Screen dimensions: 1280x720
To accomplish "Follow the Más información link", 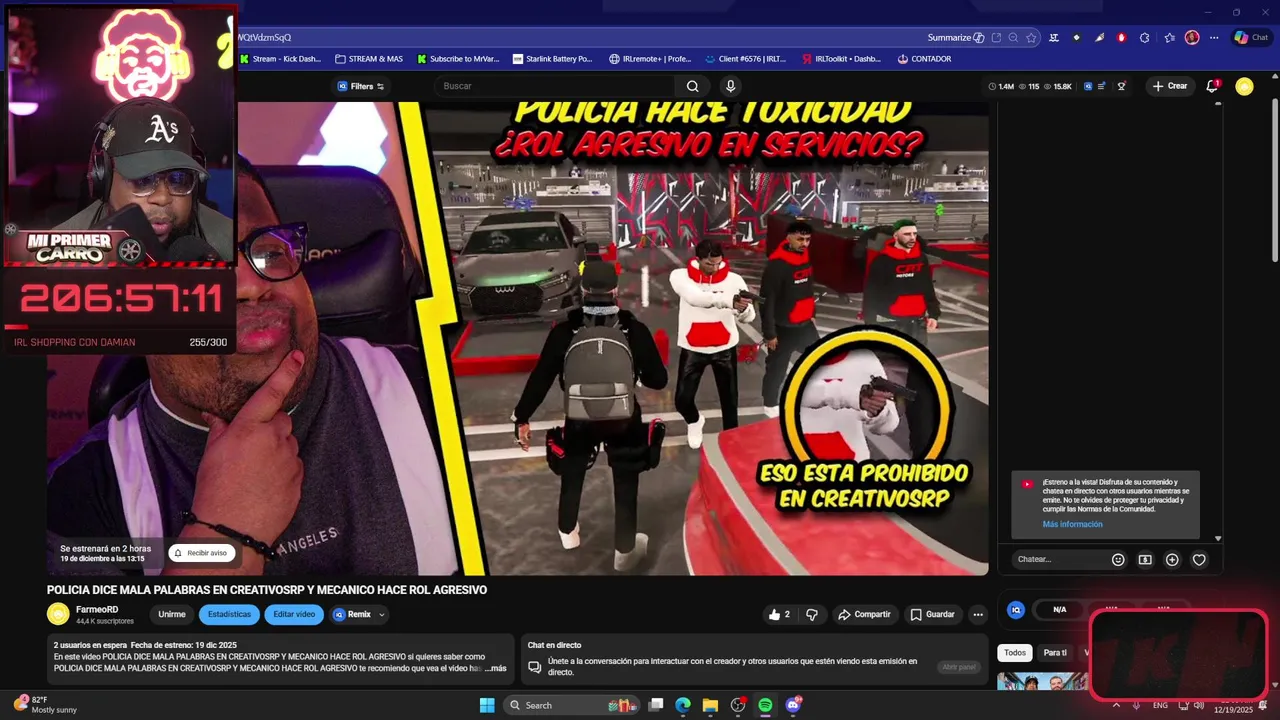I will point(1072,524).
